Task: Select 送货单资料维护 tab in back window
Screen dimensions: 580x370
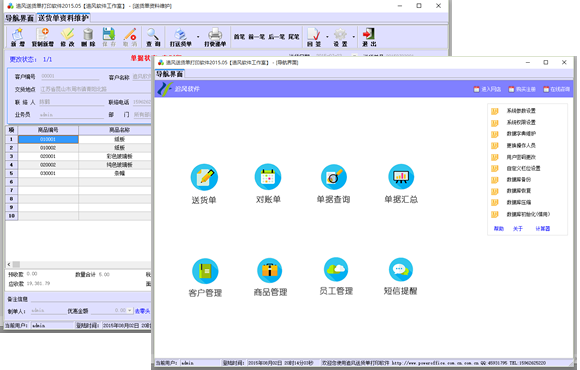Action: tap(63, 18)
